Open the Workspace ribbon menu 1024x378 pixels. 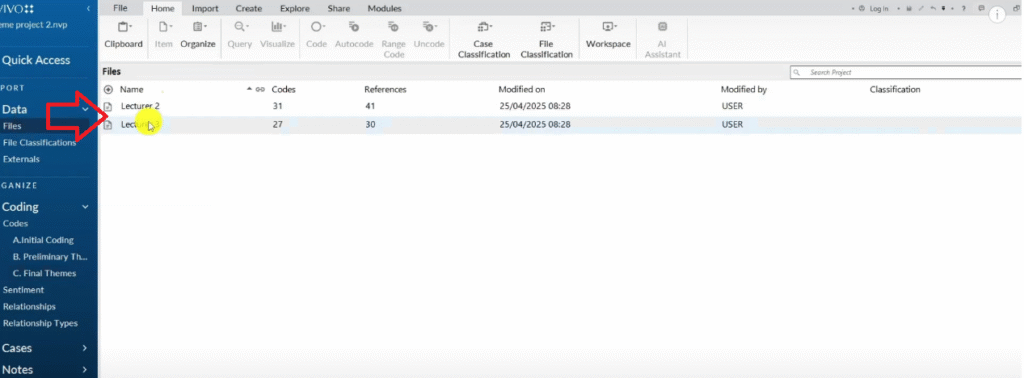click(608, 35)
